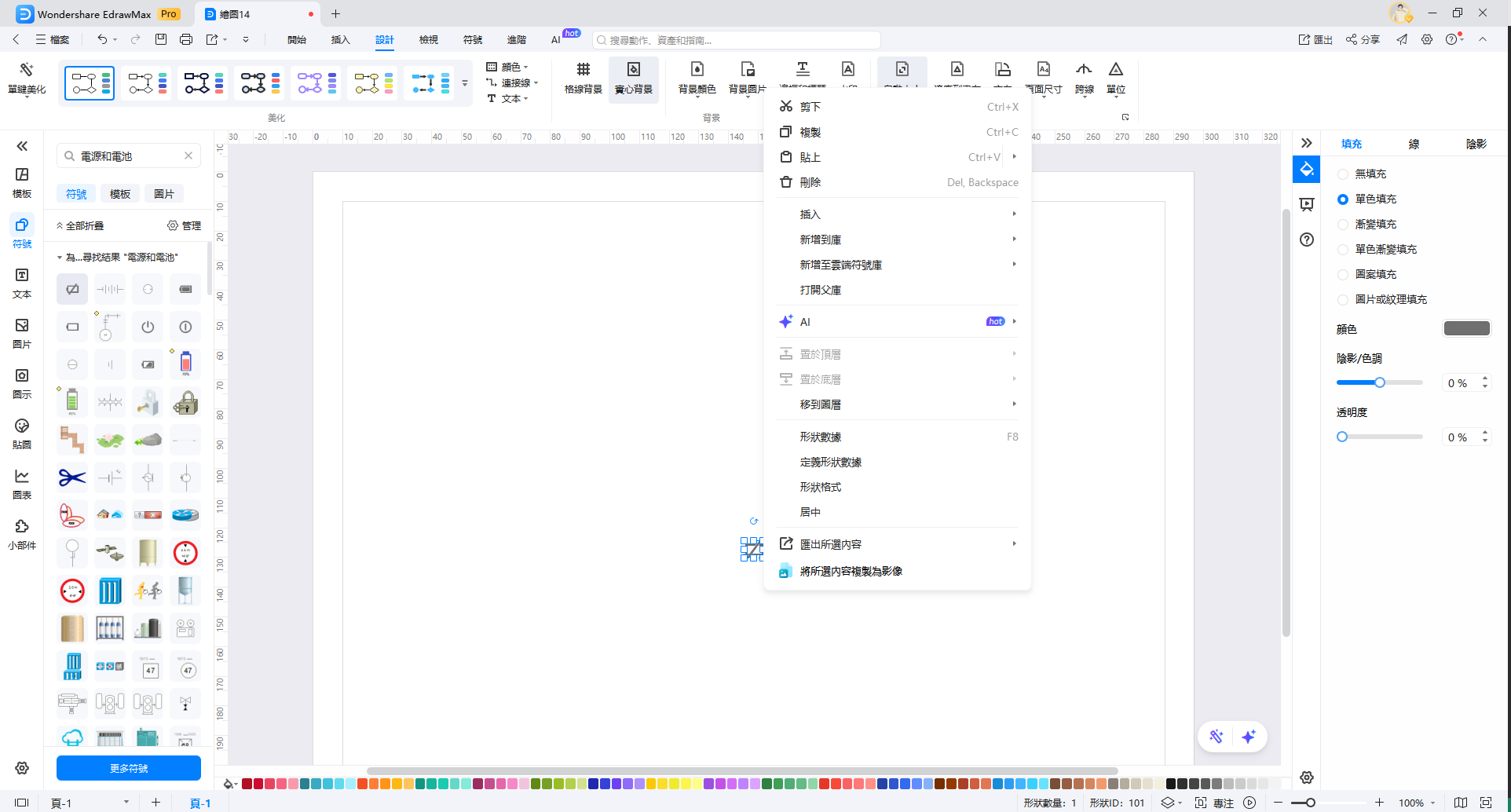Click the 更多符號 more symbols button
This screenshot has width=1511, height=812.
pyautogui.click(x=129, y=768)
